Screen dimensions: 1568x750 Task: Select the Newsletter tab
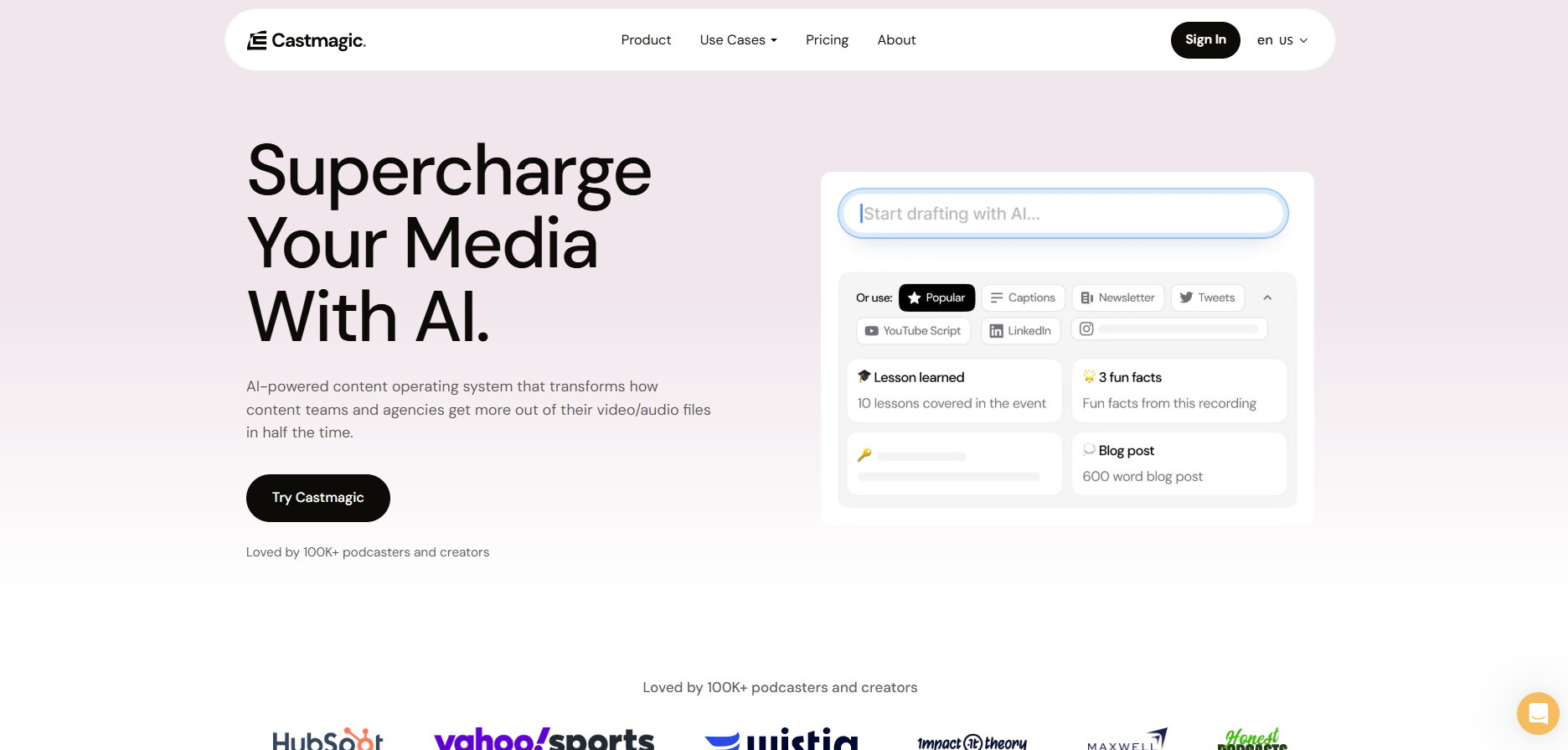pyautogui.click(x=1118, y=297)
